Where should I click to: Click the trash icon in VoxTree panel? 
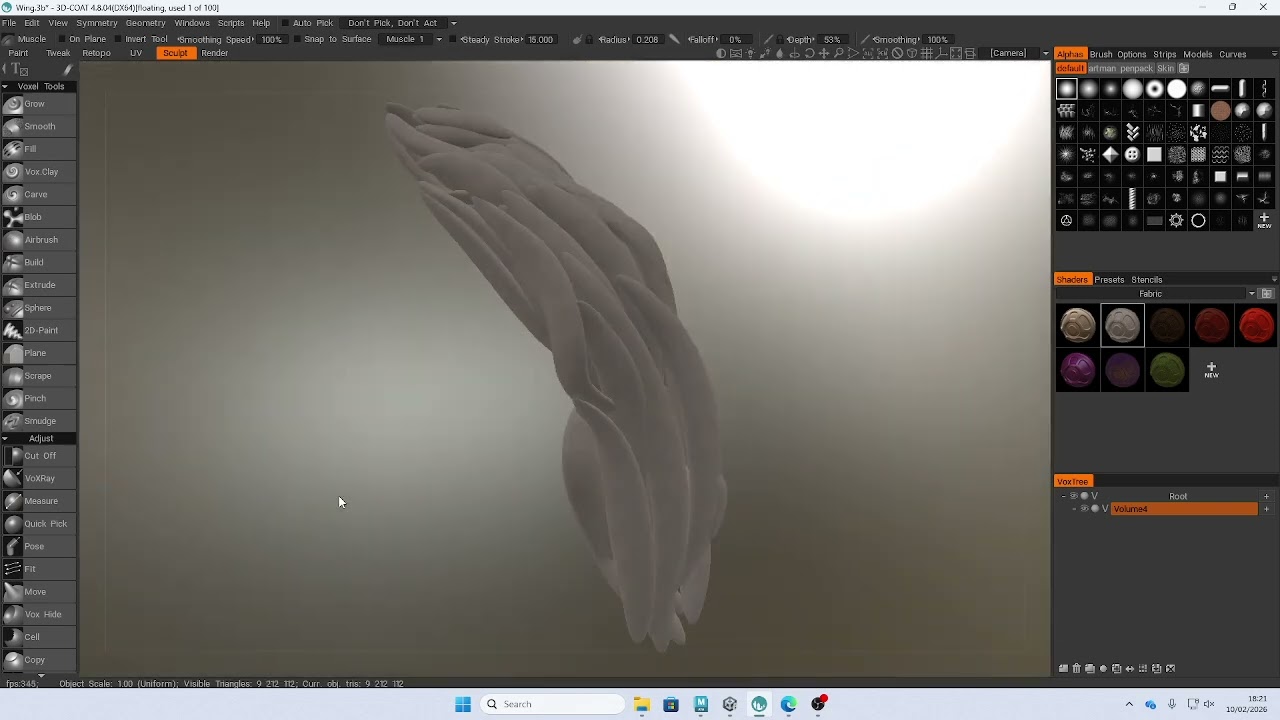tap(1077, 669)
